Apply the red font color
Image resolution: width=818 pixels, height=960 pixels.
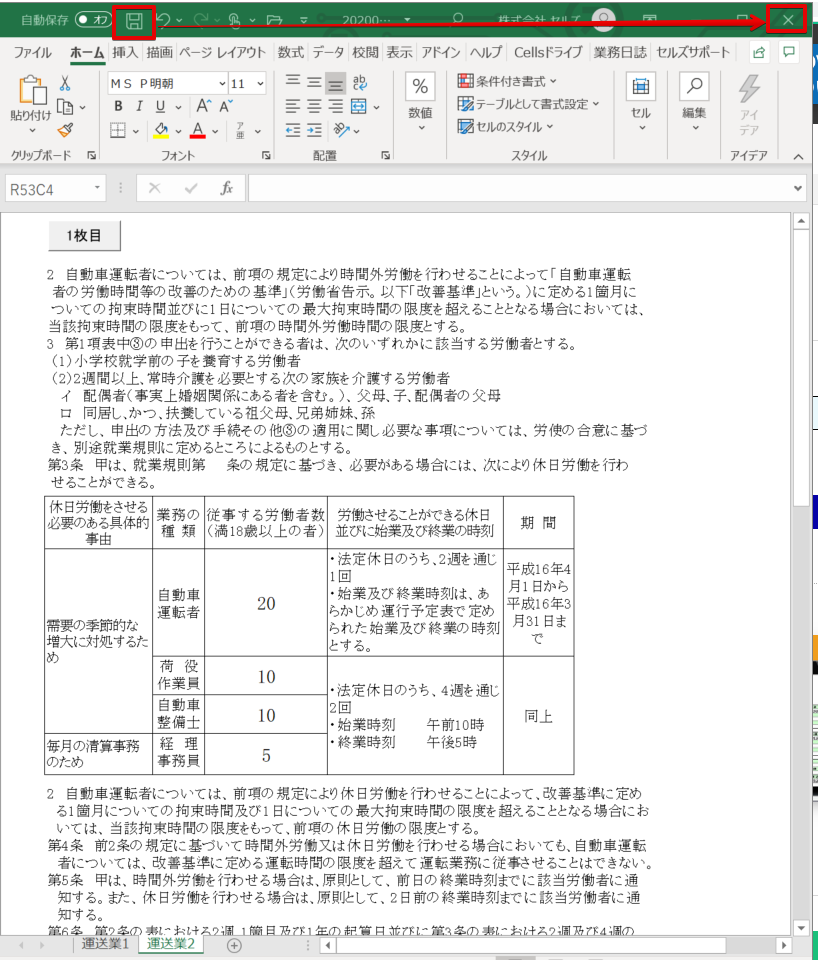click(198, 130)
